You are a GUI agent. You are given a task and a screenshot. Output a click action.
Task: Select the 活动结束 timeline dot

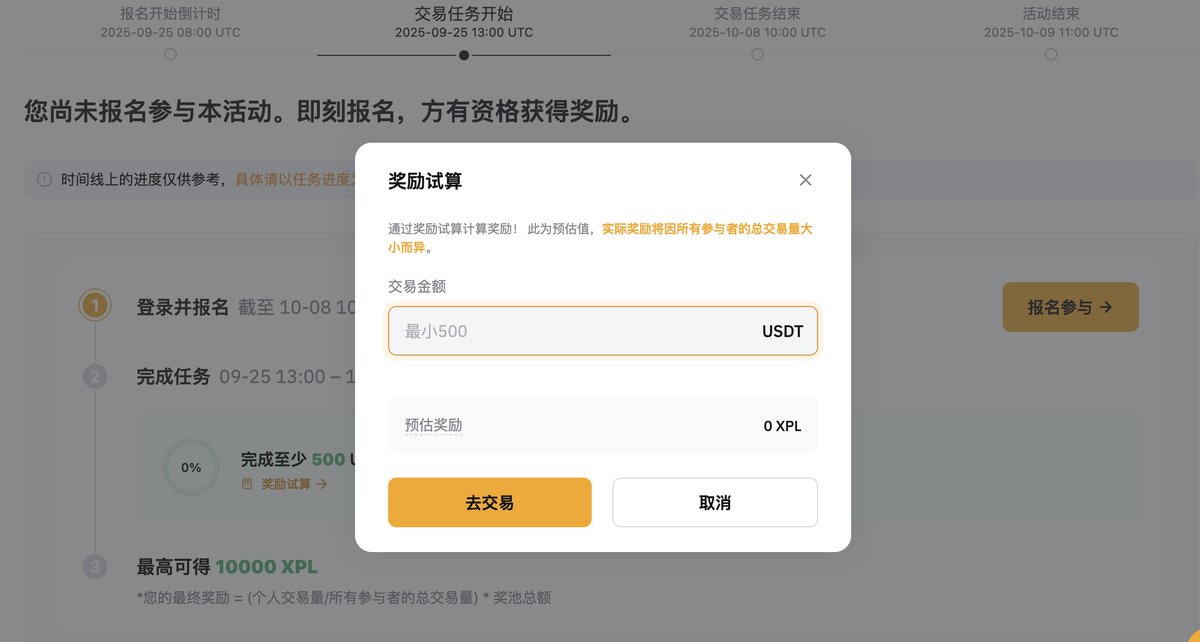pyautogui.click(x=1051, y=55)
